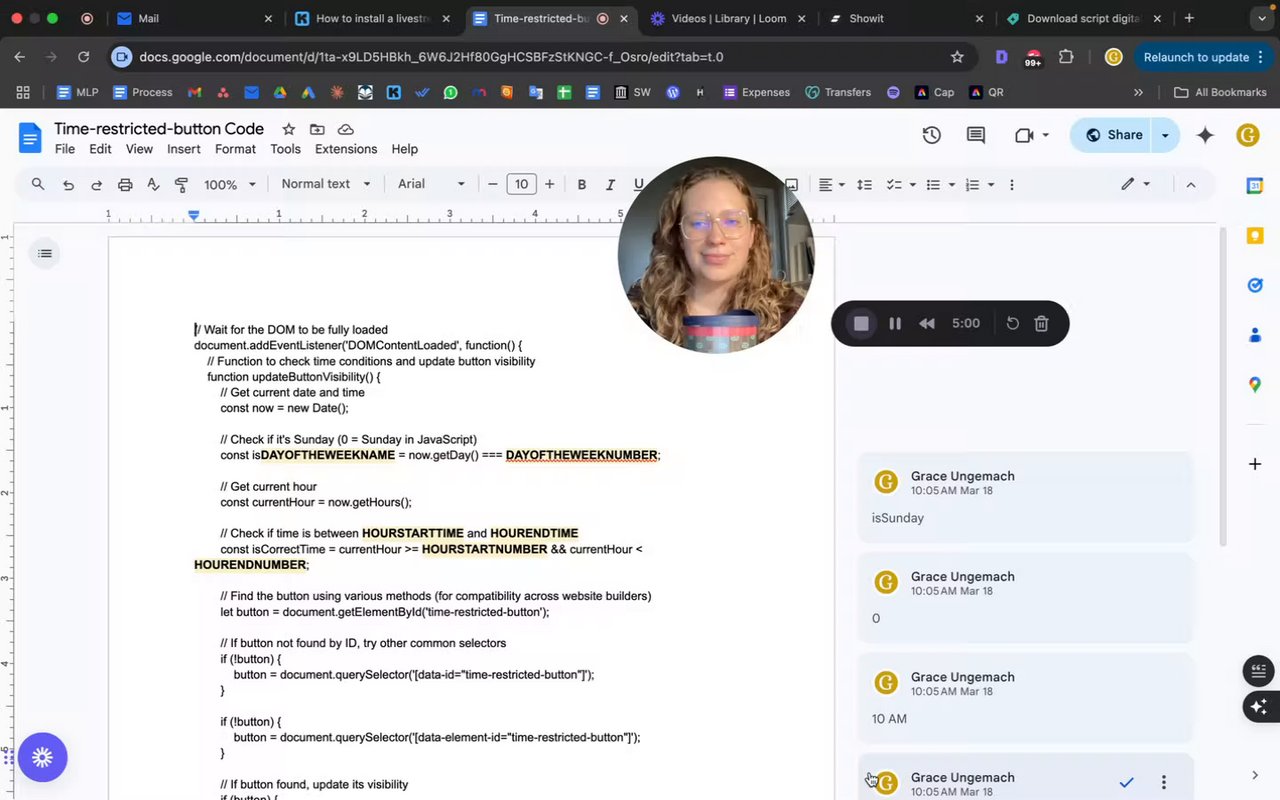
Task: Open the Tools menu
Action: (285, 149)
